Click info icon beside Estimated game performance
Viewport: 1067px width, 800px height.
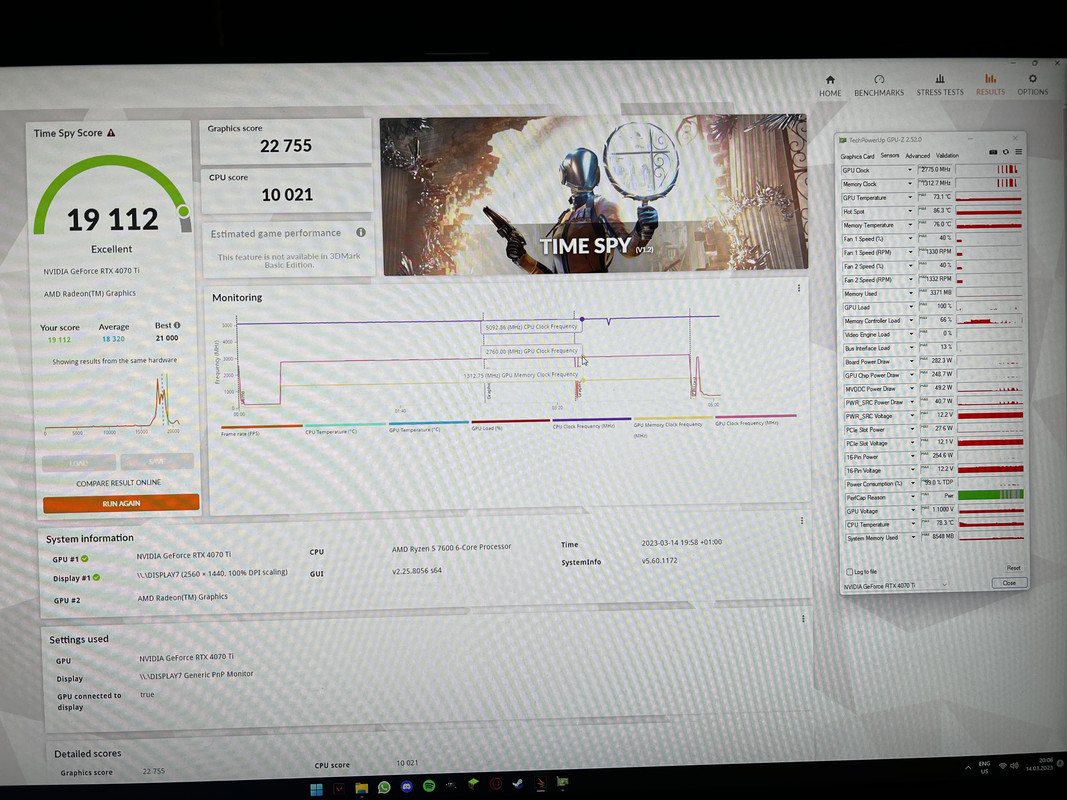tap(361, 233)
